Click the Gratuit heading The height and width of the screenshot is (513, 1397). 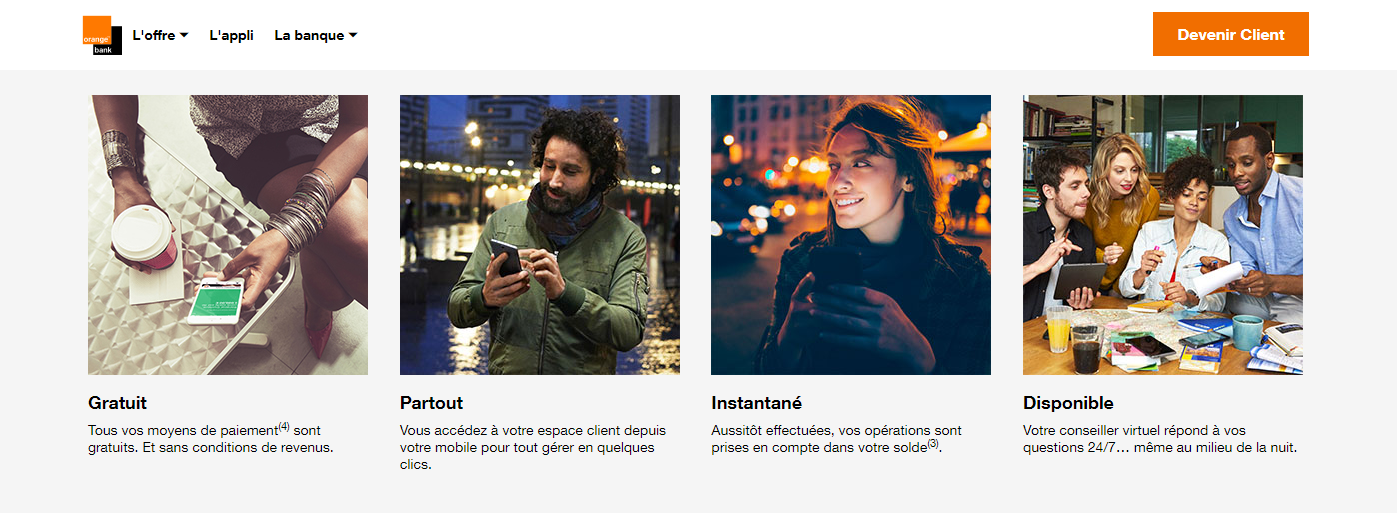point(117,403)
